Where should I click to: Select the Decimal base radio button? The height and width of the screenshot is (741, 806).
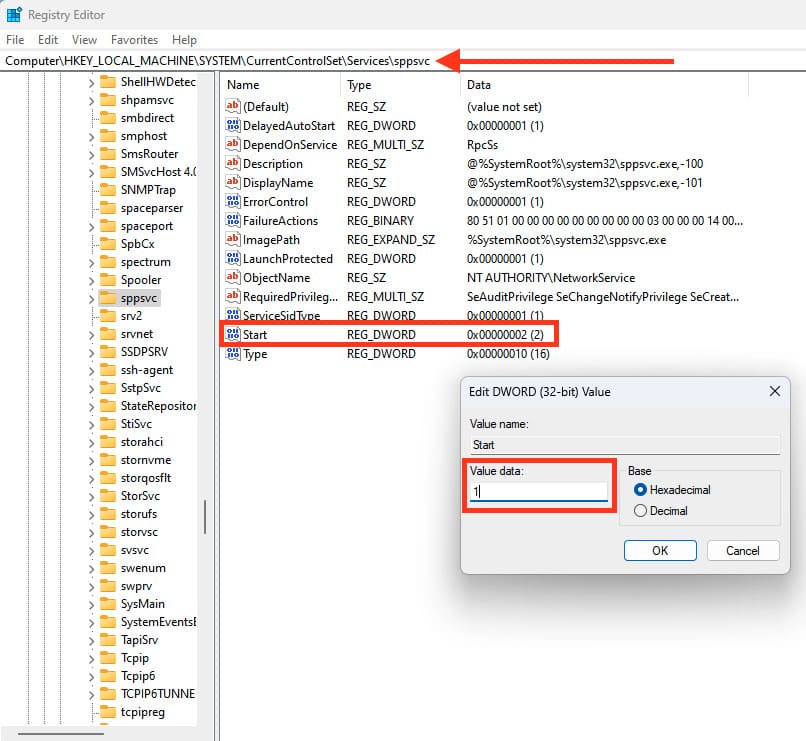[641, 511]
